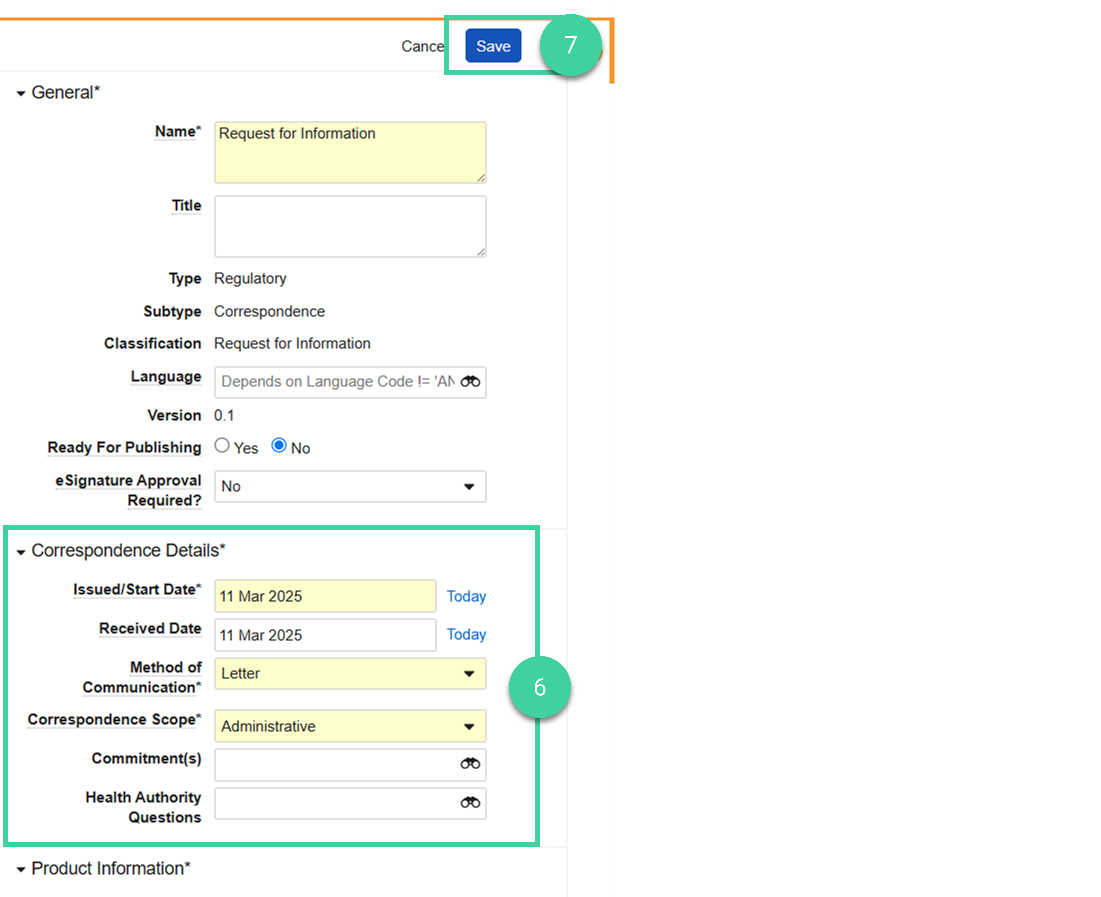This screenshot has width=1101, height=897.
Task: Open Commitment(s) lookup binoculars icon
Action: pyautogui.click(x=470, y=764)
